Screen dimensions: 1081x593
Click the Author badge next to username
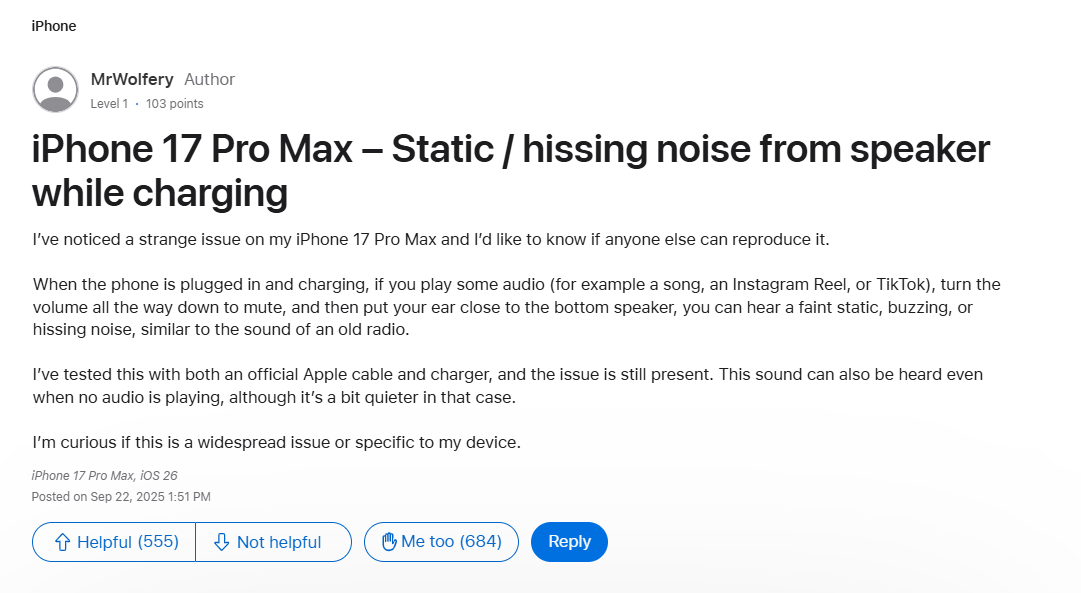point(210,79)
